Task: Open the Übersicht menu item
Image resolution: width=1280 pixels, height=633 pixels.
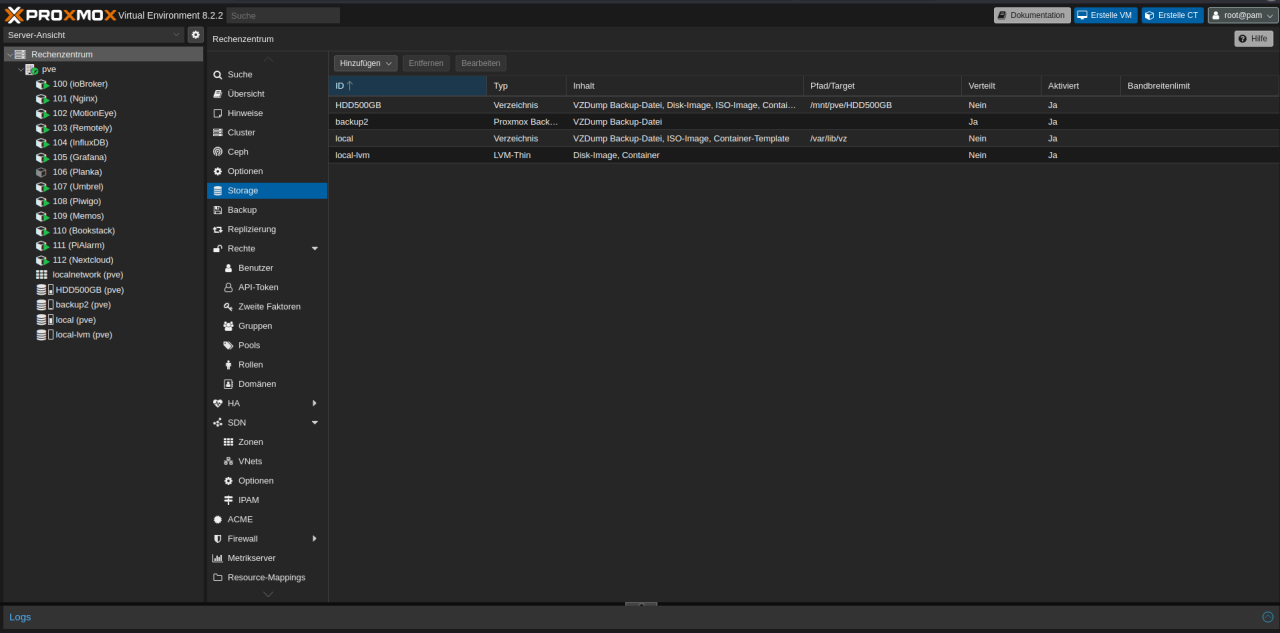Action: [x=267, y=94]
